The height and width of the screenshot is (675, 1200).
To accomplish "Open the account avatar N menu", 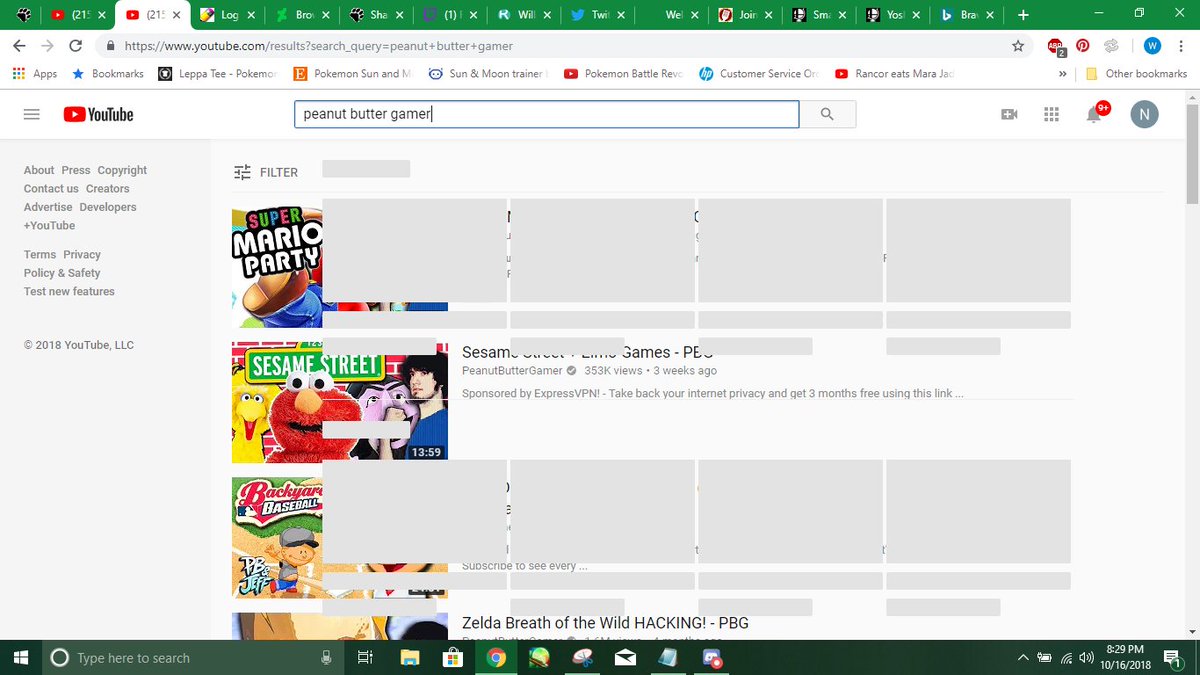I will 1144,114.
